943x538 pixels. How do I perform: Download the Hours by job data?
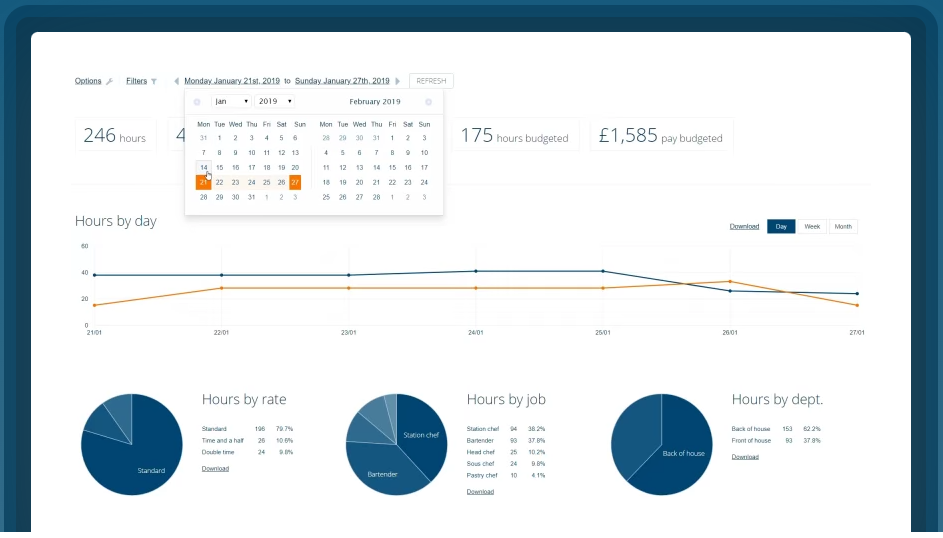[480, 491]
